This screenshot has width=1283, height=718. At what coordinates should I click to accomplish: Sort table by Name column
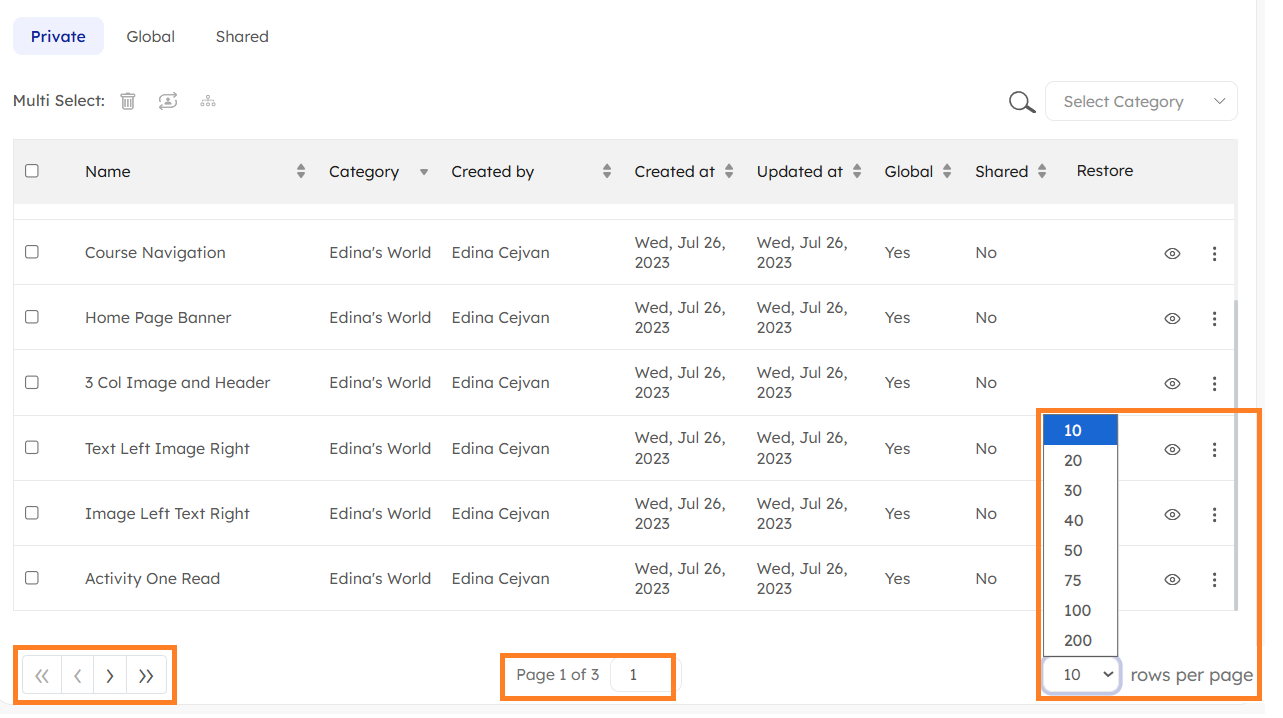click(300, 172)
